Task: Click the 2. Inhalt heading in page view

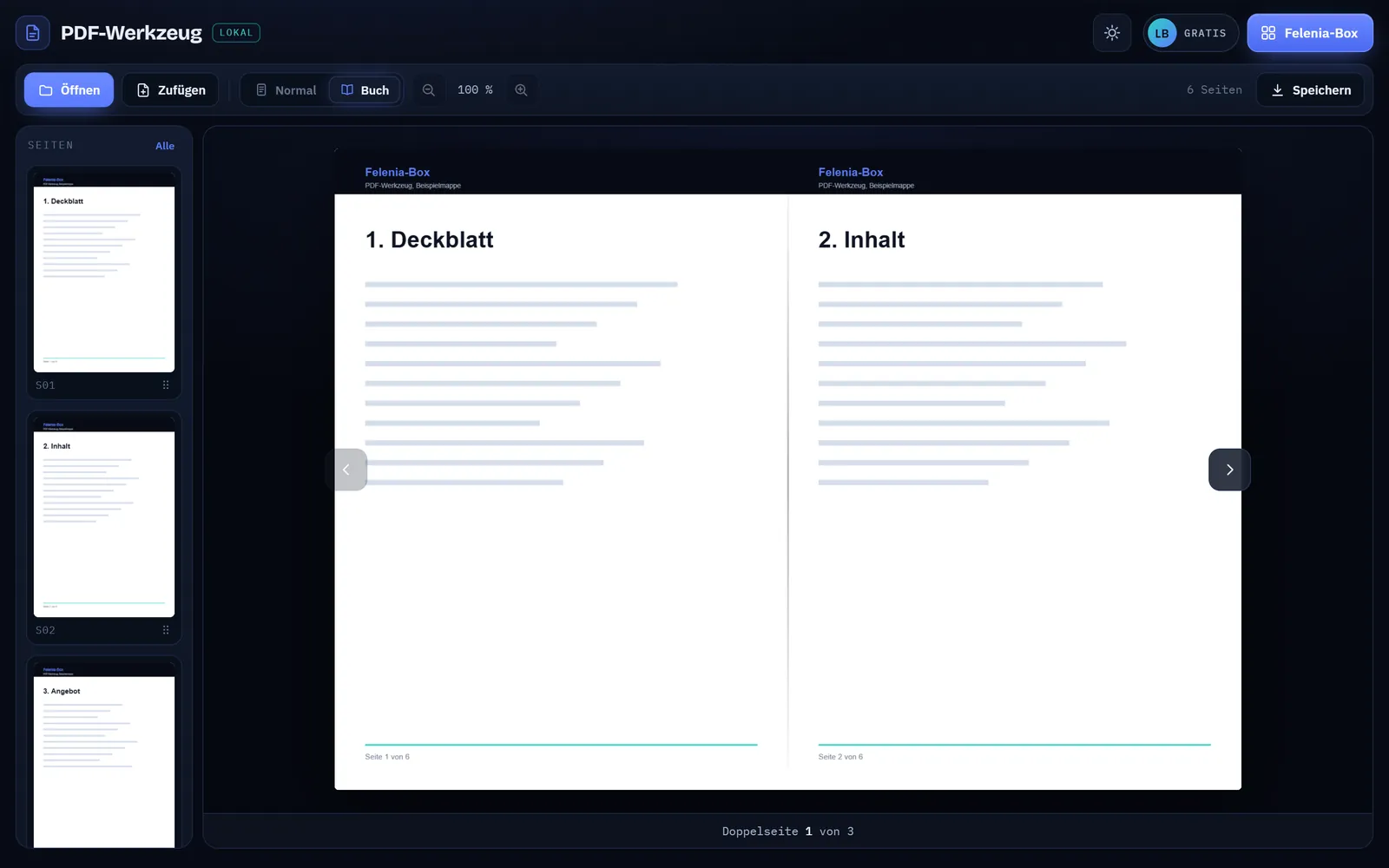Action: (861, 240)
